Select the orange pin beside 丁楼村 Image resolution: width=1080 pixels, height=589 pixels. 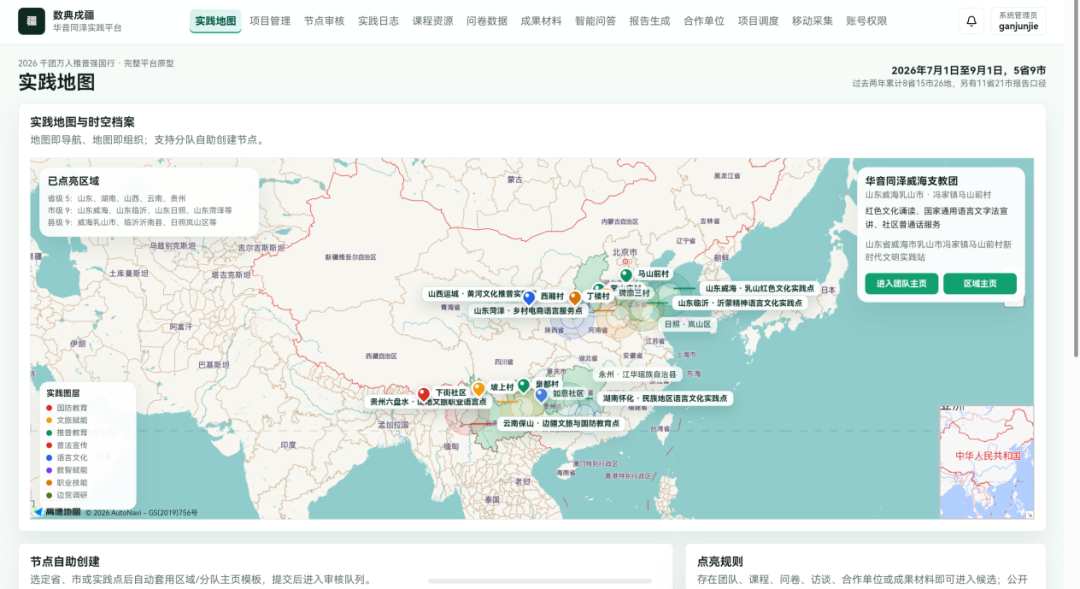pos(574,298)
